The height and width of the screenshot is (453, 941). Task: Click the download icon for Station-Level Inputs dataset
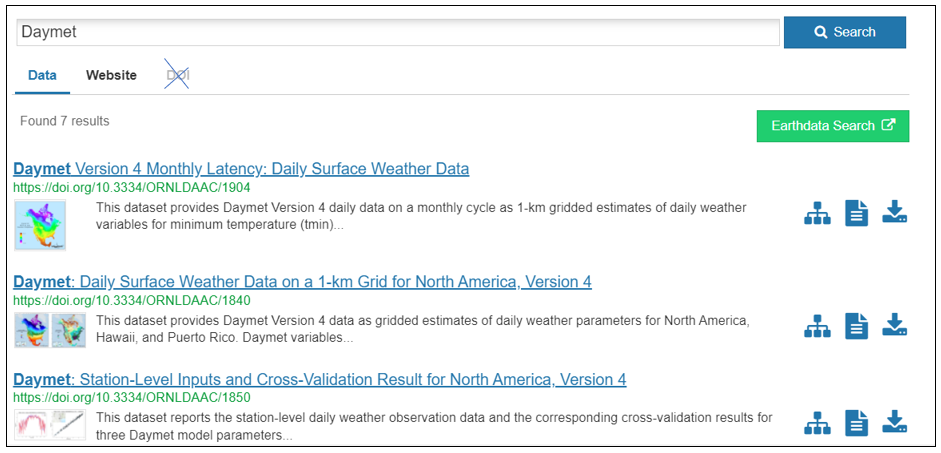tap(895, 422)
